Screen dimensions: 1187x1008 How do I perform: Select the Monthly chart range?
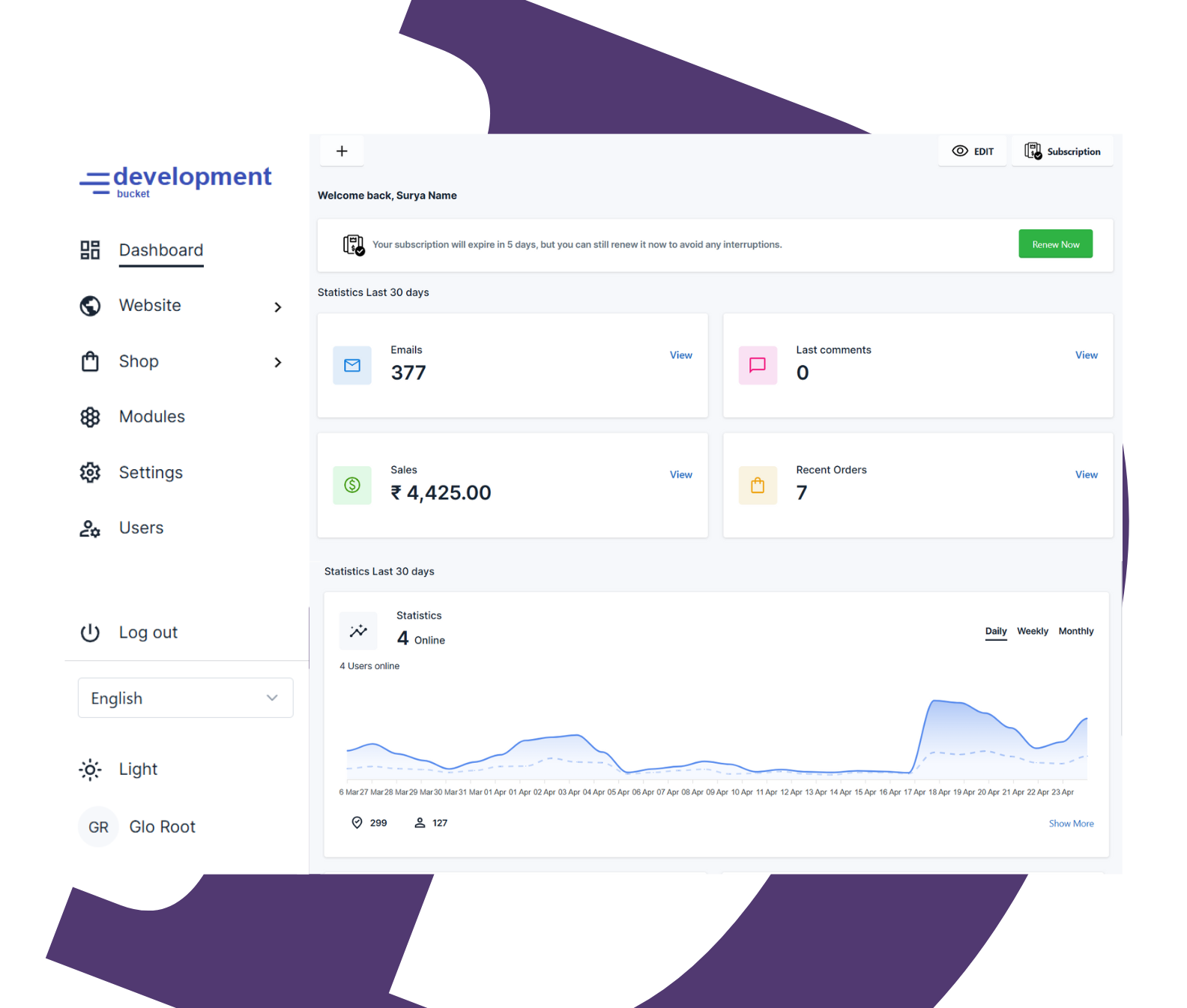pyautogui.click(x=1075, y=631)
